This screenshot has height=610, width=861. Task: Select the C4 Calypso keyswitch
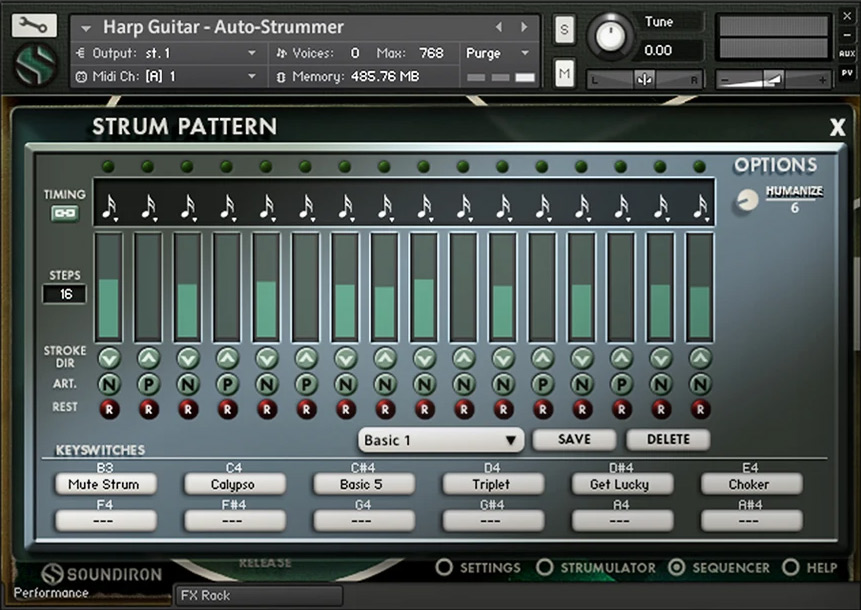[x=234, y=484]
